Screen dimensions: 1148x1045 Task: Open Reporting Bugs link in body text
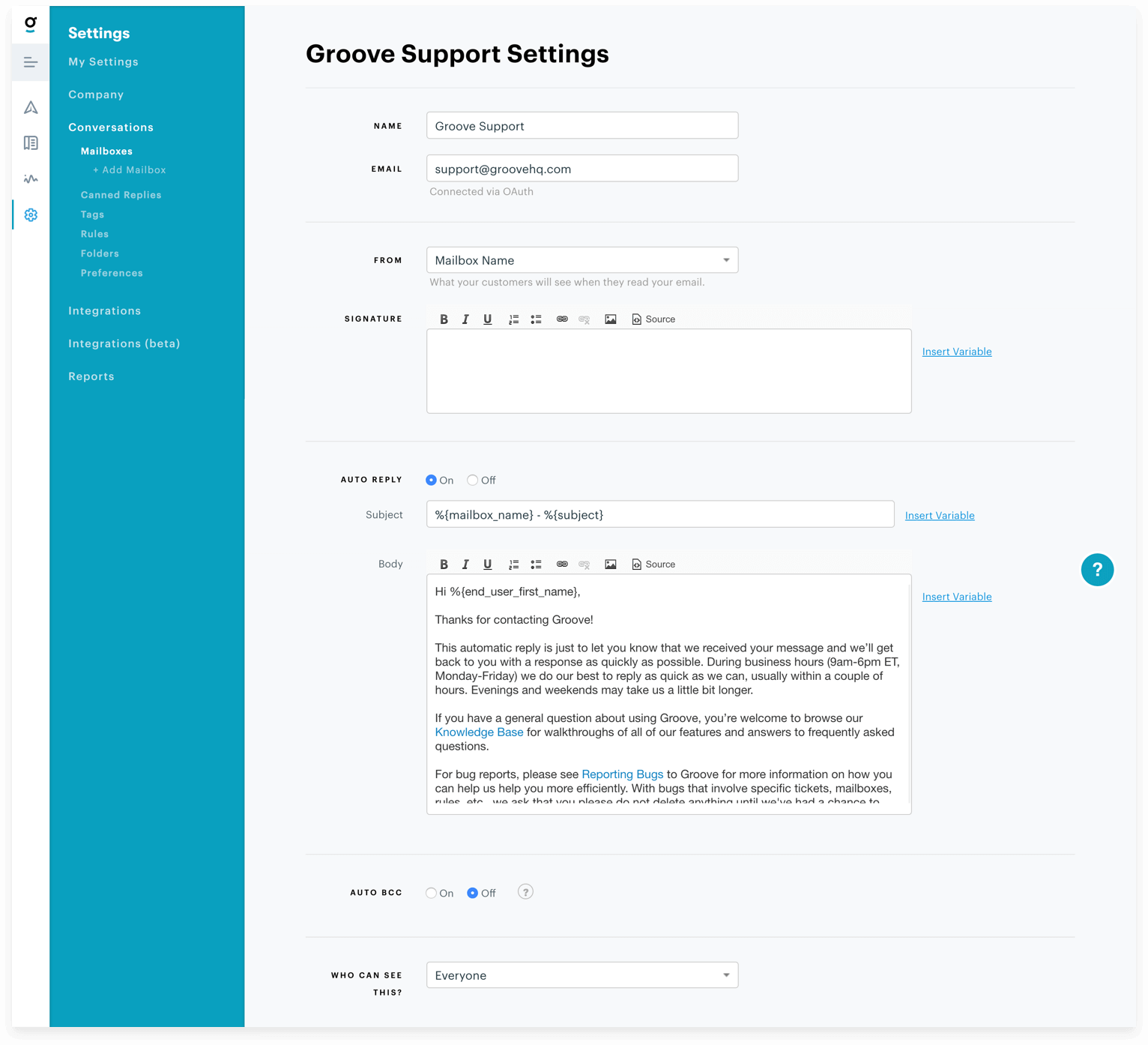[623, 774]
